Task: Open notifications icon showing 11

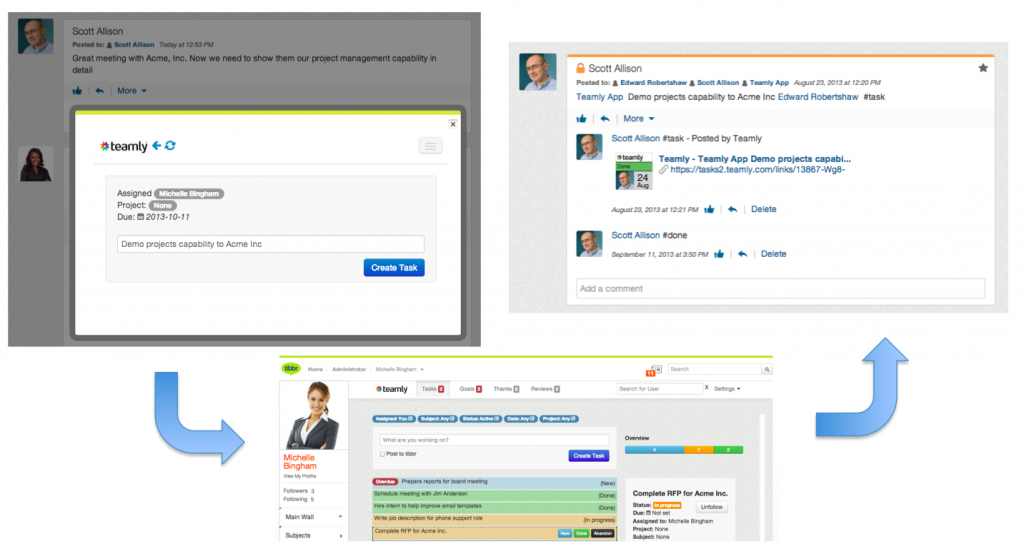Action: pos(654,371)
